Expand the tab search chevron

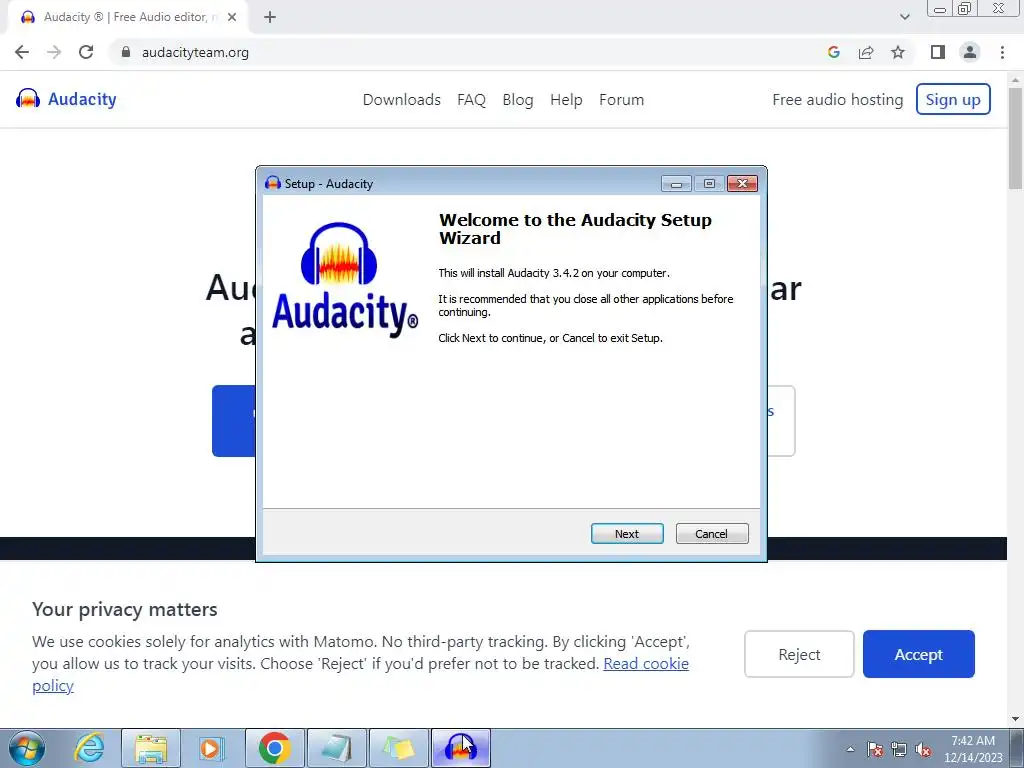[x=904, y=18]
